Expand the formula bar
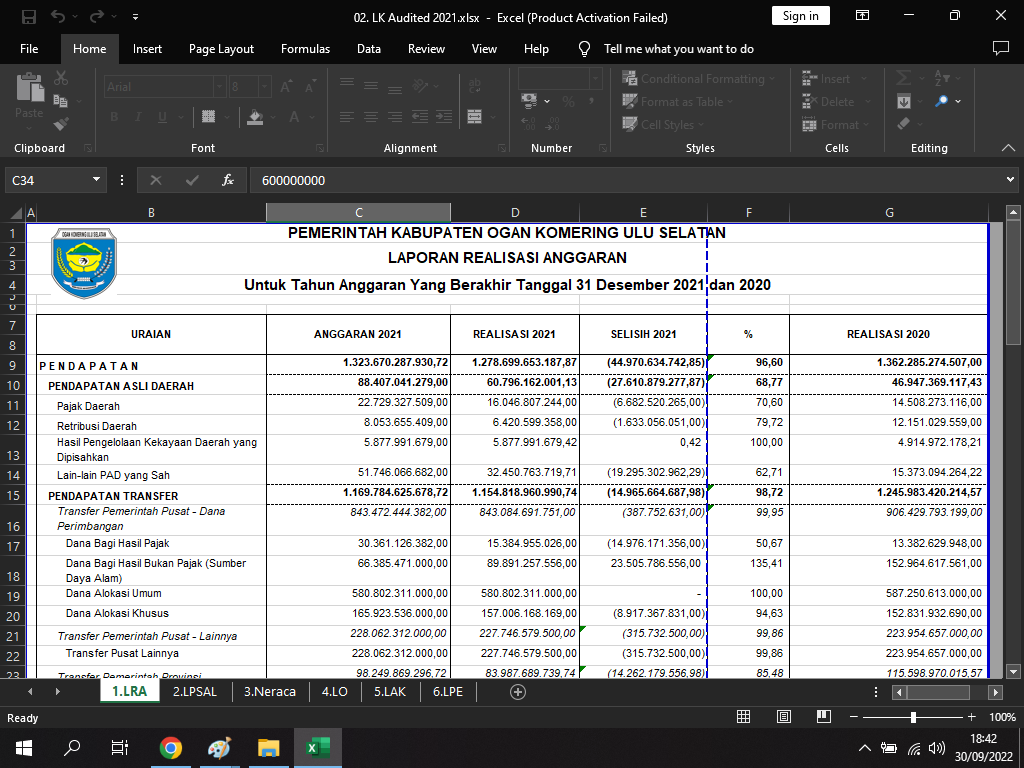 1010,180
